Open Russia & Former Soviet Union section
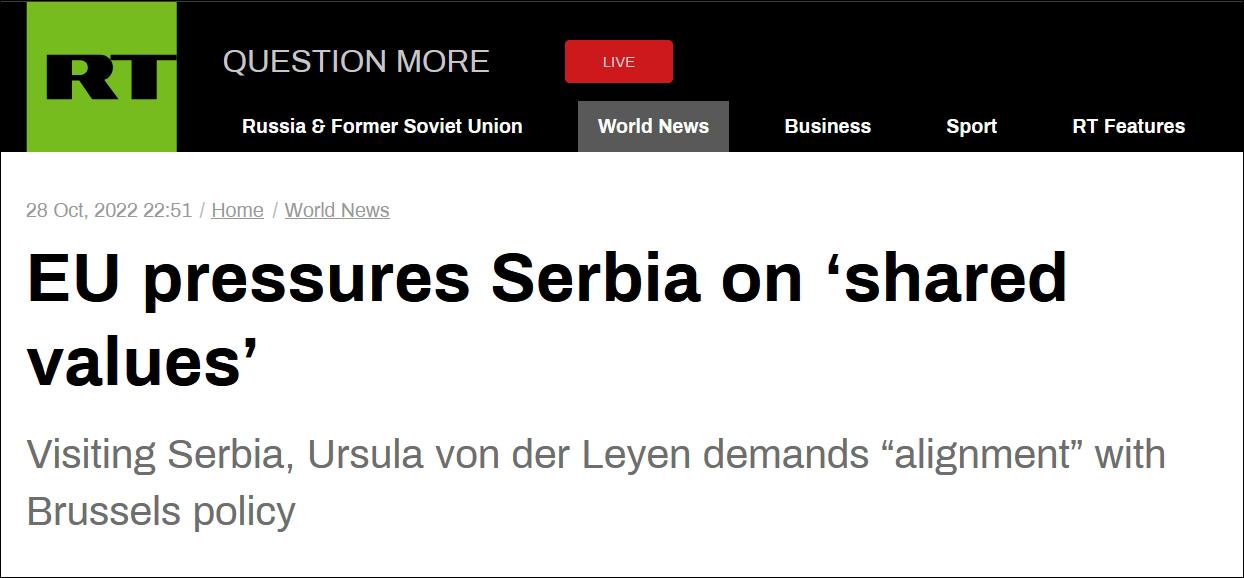Image resolution: width=1244 pixels, height=578 pixels. (382, 127)
